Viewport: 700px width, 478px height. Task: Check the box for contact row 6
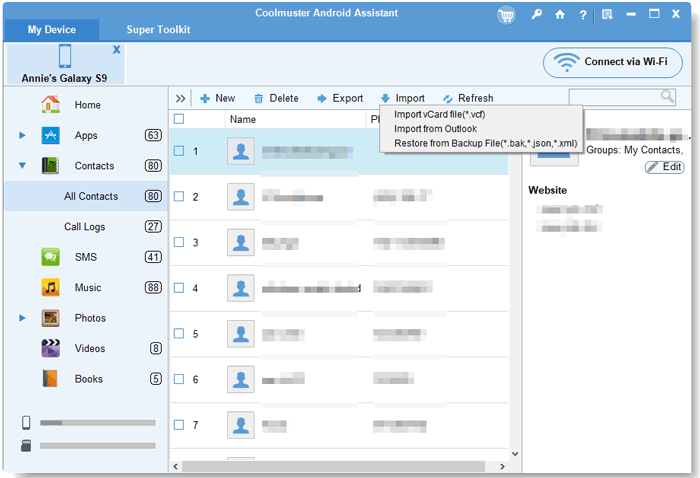click(179, 379)
